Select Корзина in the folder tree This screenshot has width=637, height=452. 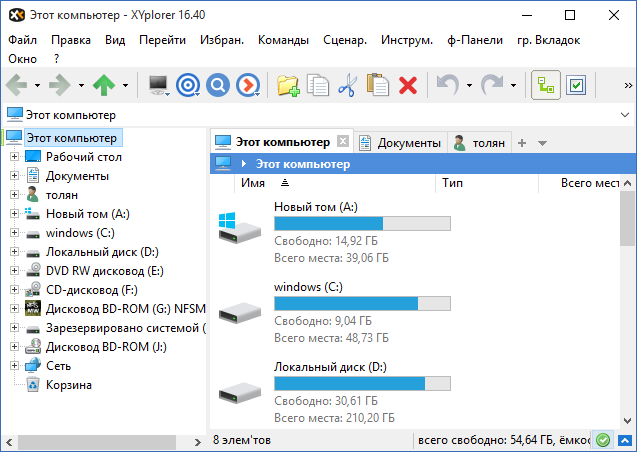[68, 385]
